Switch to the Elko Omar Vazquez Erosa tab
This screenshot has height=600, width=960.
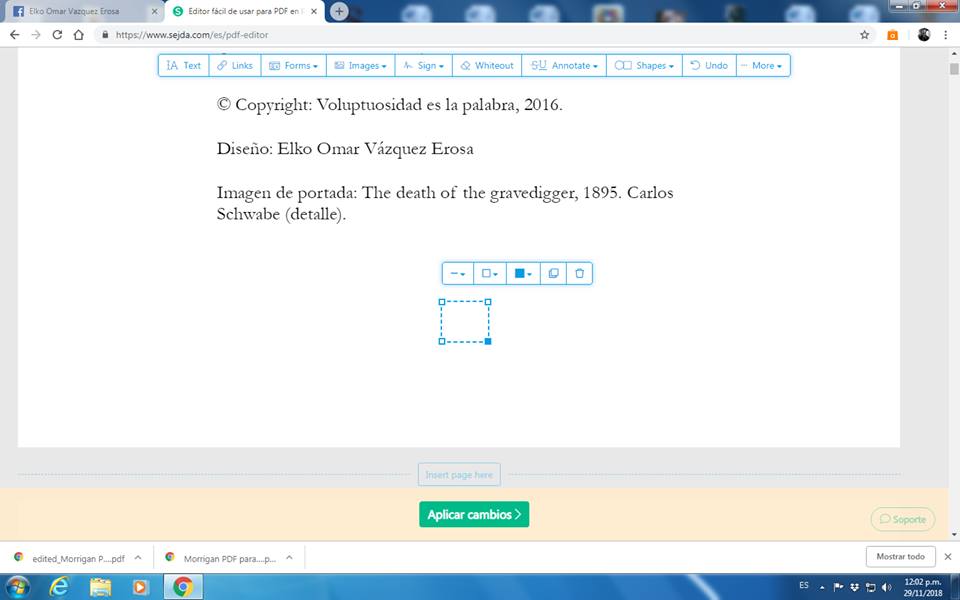pyautogui.click(x=80, y=11)
